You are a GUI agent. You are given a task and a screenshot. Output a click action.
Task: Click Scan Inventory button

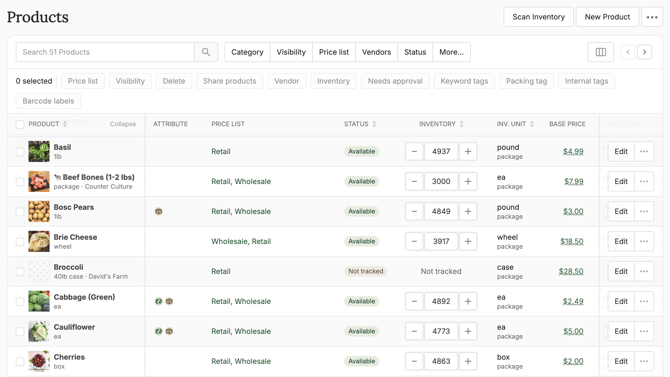(538, 17)
